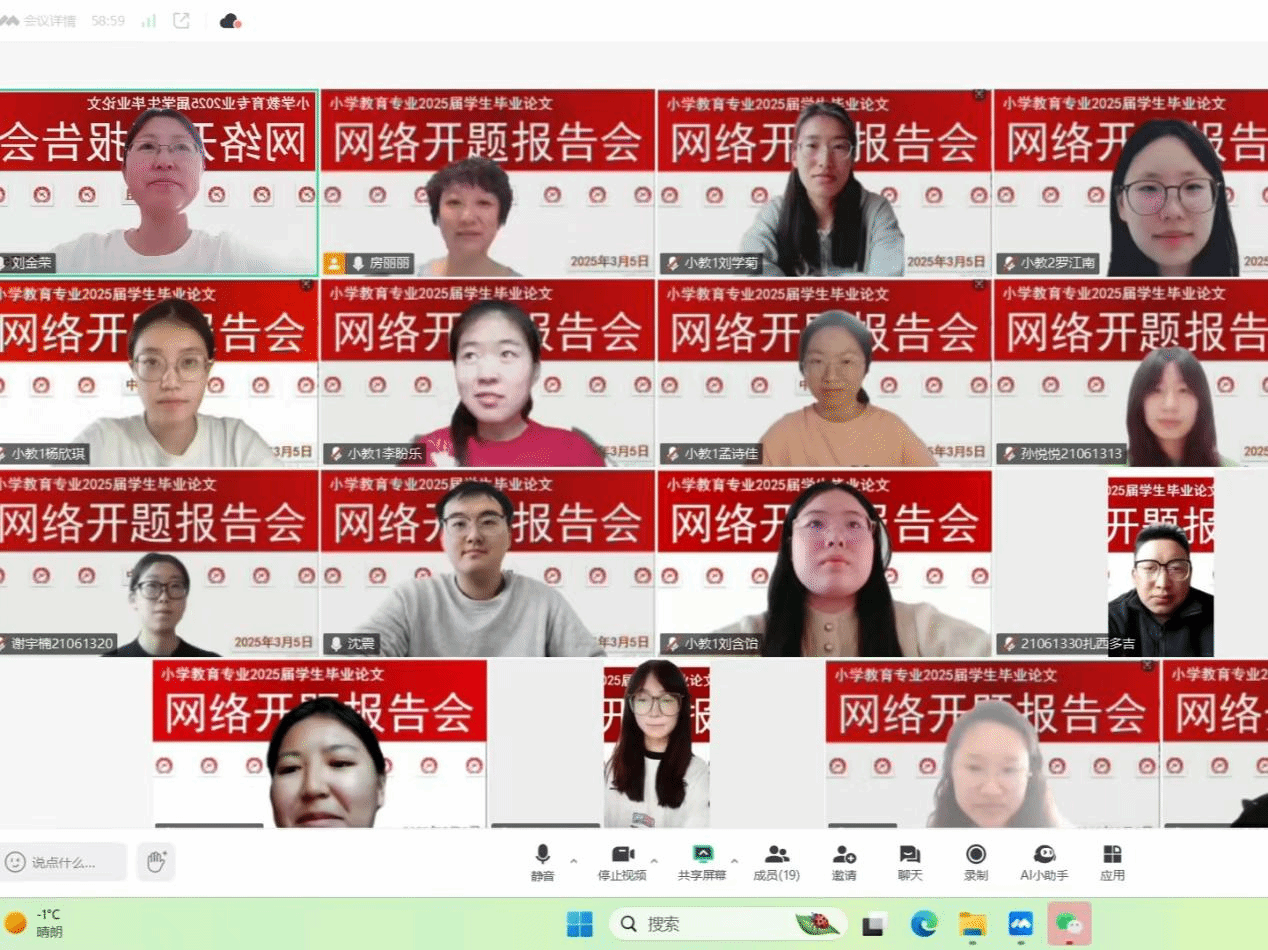Start recording with 录制 icon
The height and width of the screenshot is (950, 1268).
click(x=975, y=861)
